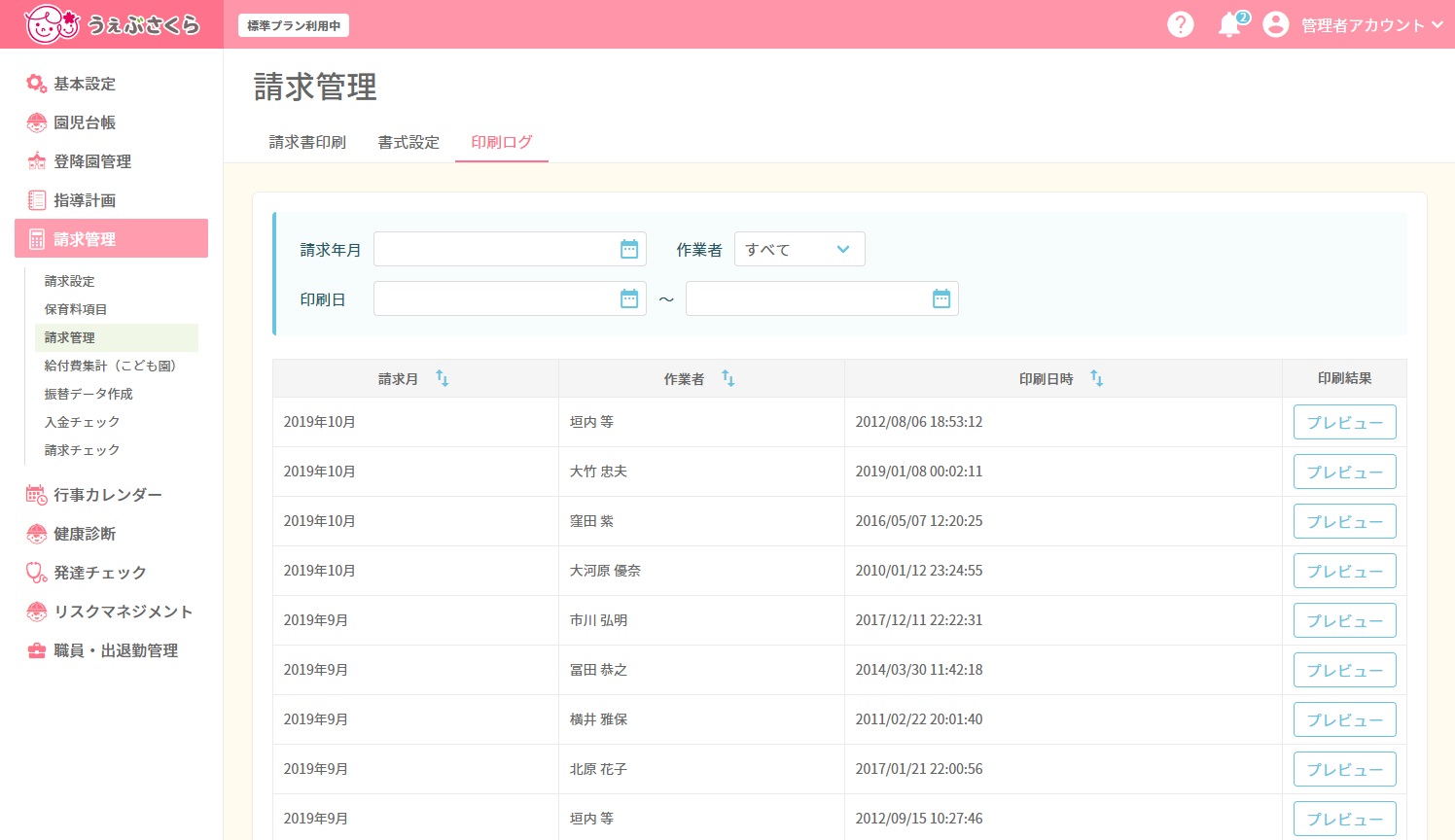Click the 基本設定 gear icon

(36, 84)
